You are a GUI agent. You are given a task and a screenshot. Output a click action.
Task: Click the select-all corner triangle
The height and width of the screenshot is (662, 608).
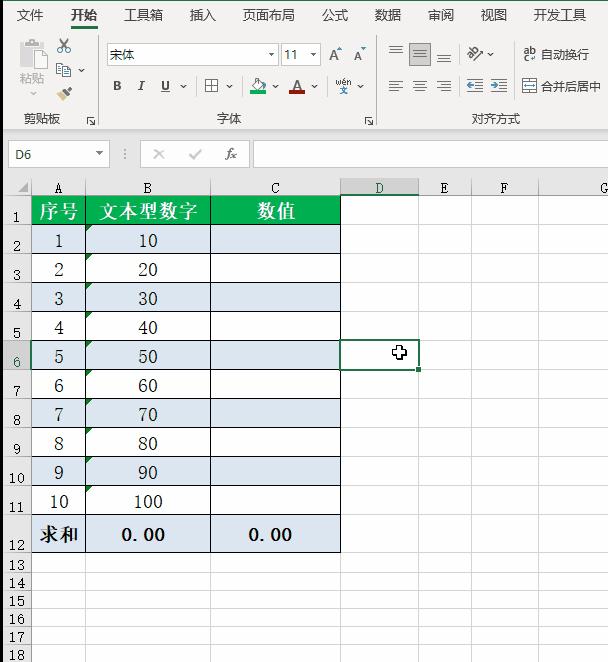point(22,187)
